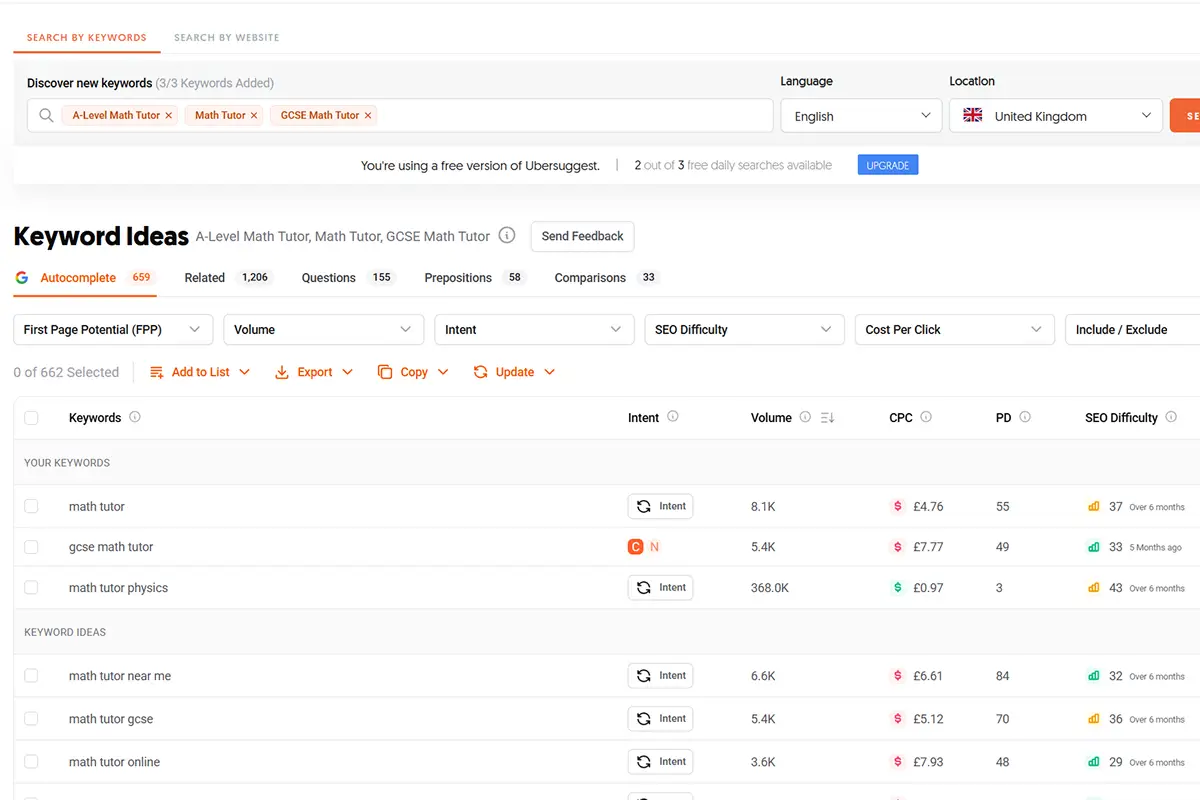Screen dimensions: 1200x800
Task: Click inside the keyword search input field
Action: (x=550, y=115)
